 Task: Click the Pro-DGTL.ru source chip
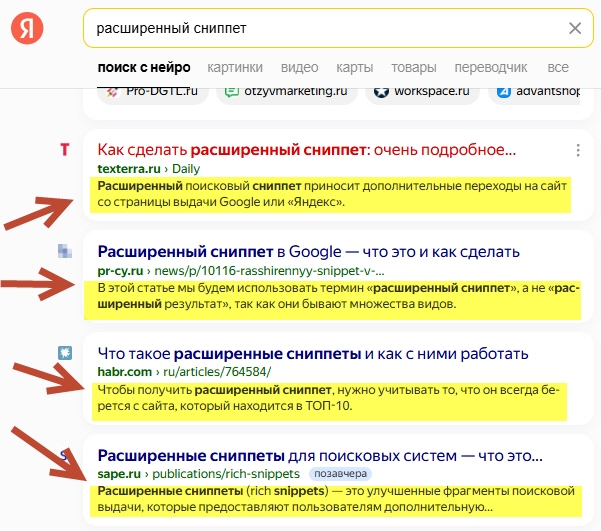[153, 93]
